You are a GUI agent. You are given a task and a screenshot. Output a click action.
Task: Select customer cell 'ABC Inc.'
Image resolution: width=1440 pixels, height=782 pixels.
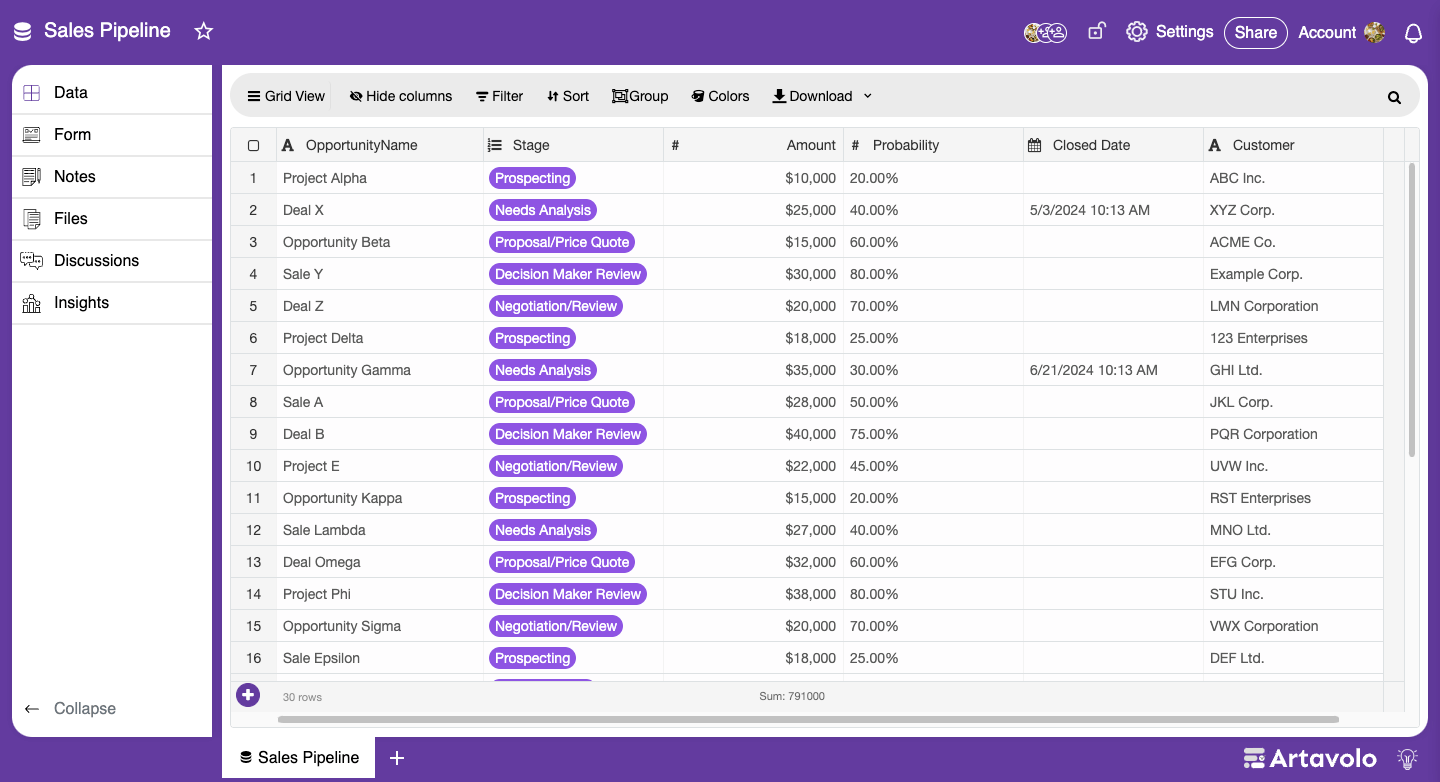click(1293, 178)
